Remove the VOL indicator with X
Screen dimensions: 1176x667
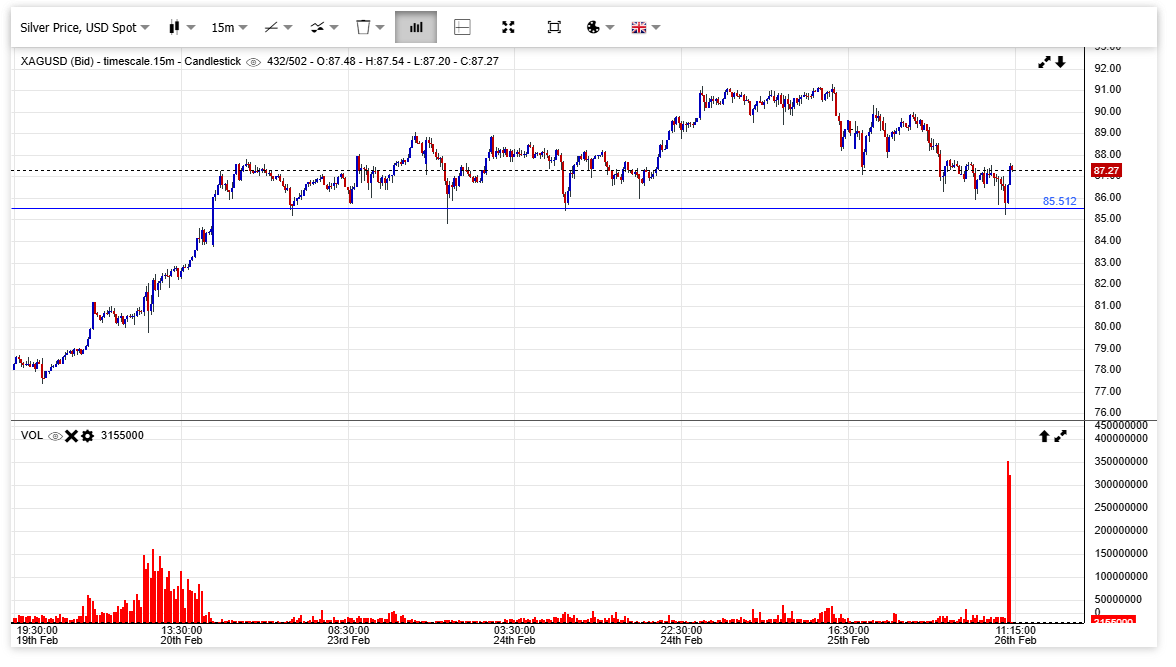[x=71, y=436]
